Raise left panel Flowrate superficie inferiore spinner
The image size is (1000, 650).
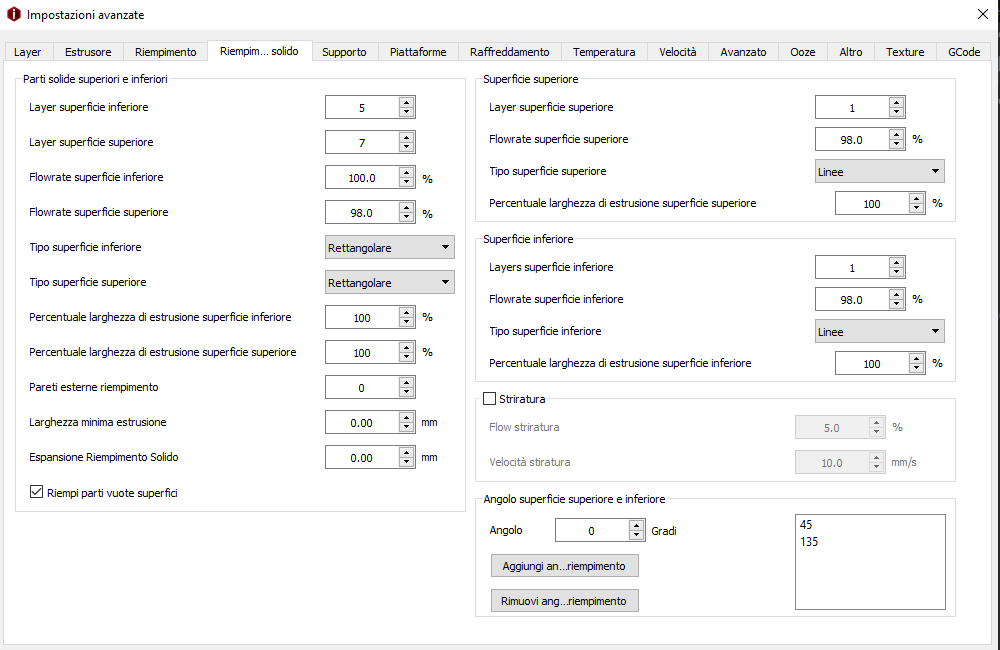[406, 172]
